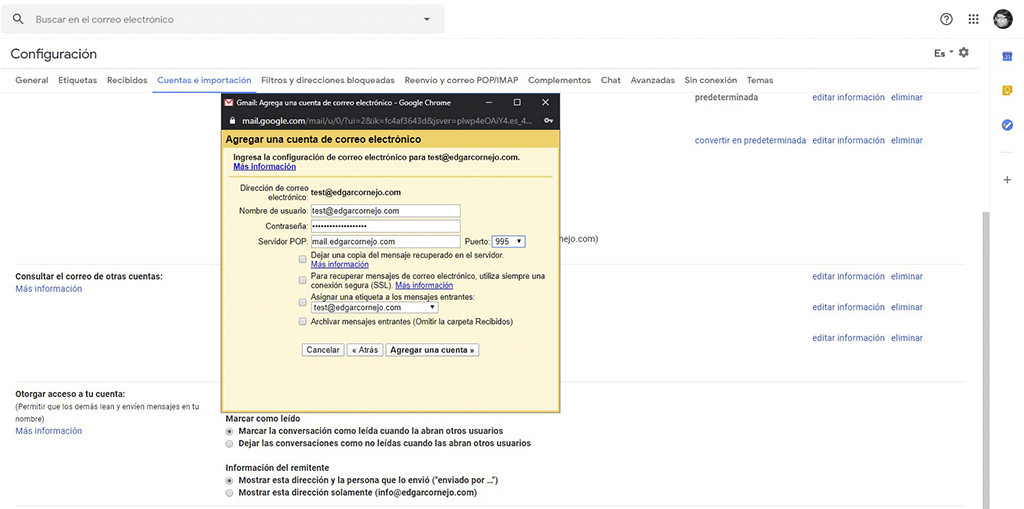Open Más información under Otorgar acceso
Image resolution: width=1024 pixels, height=509 pixels.
pyautogui.click(x=49, y=431)
